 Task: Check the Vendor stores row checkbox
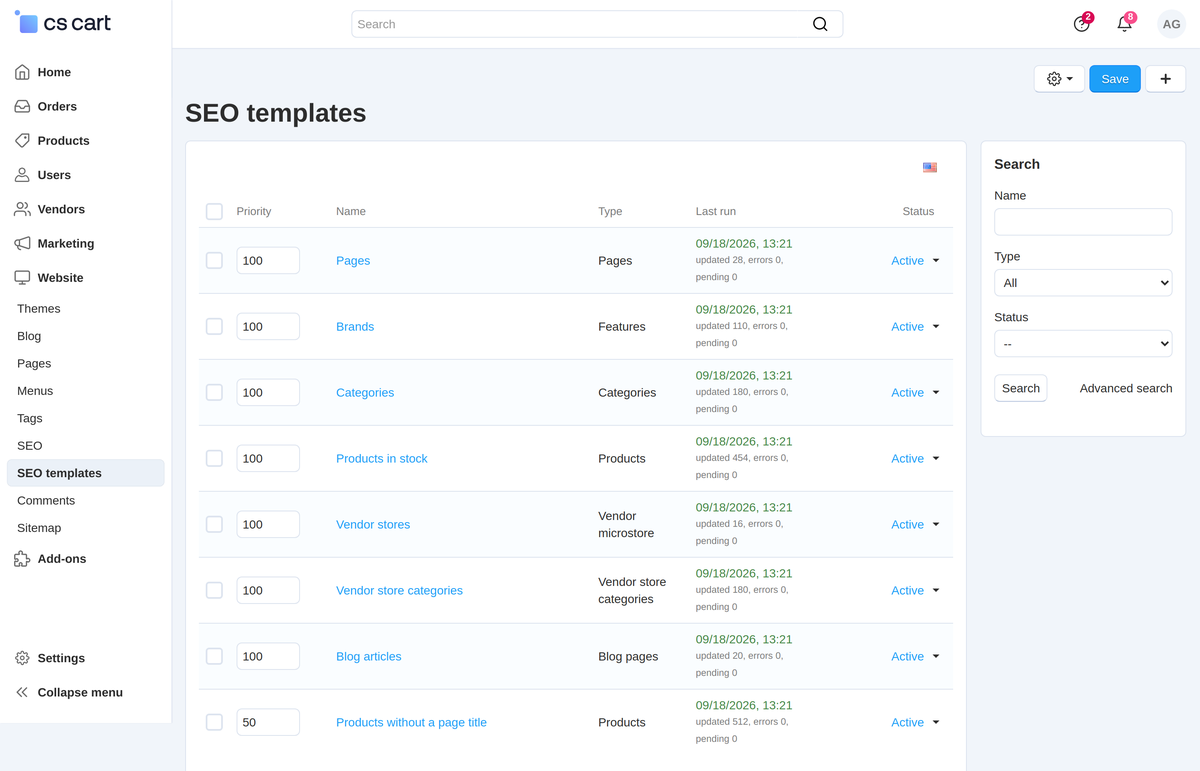click(x=214, y=524)
